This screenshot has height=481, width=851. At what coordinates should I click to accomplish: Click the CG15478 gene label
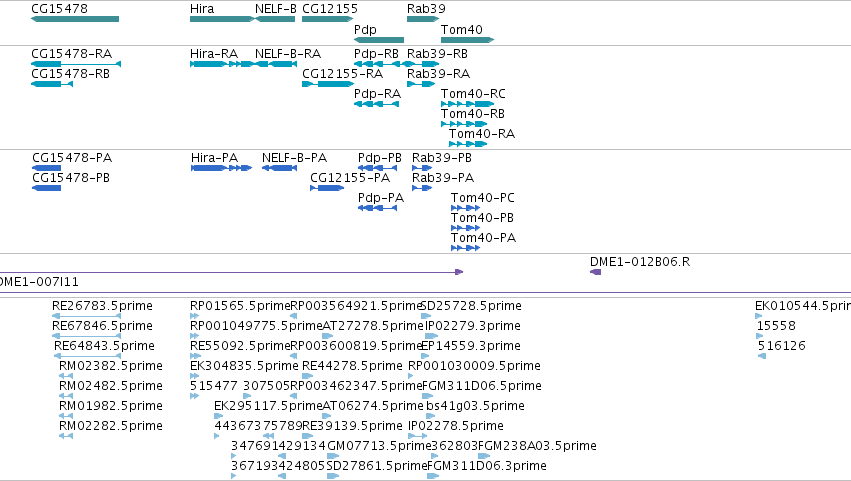click(59, 9)
